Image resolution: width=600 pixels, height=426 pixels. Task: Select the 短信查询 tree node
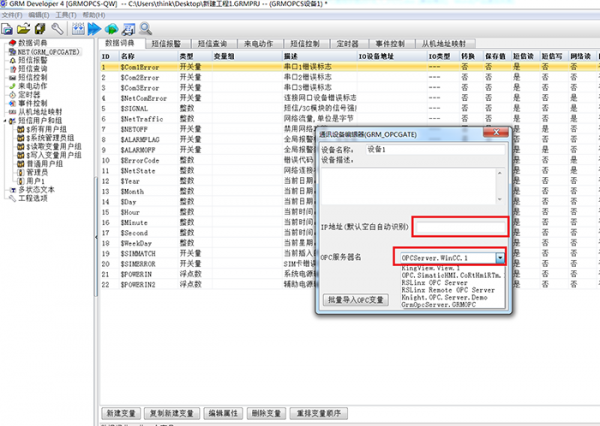tap(33, 69)
